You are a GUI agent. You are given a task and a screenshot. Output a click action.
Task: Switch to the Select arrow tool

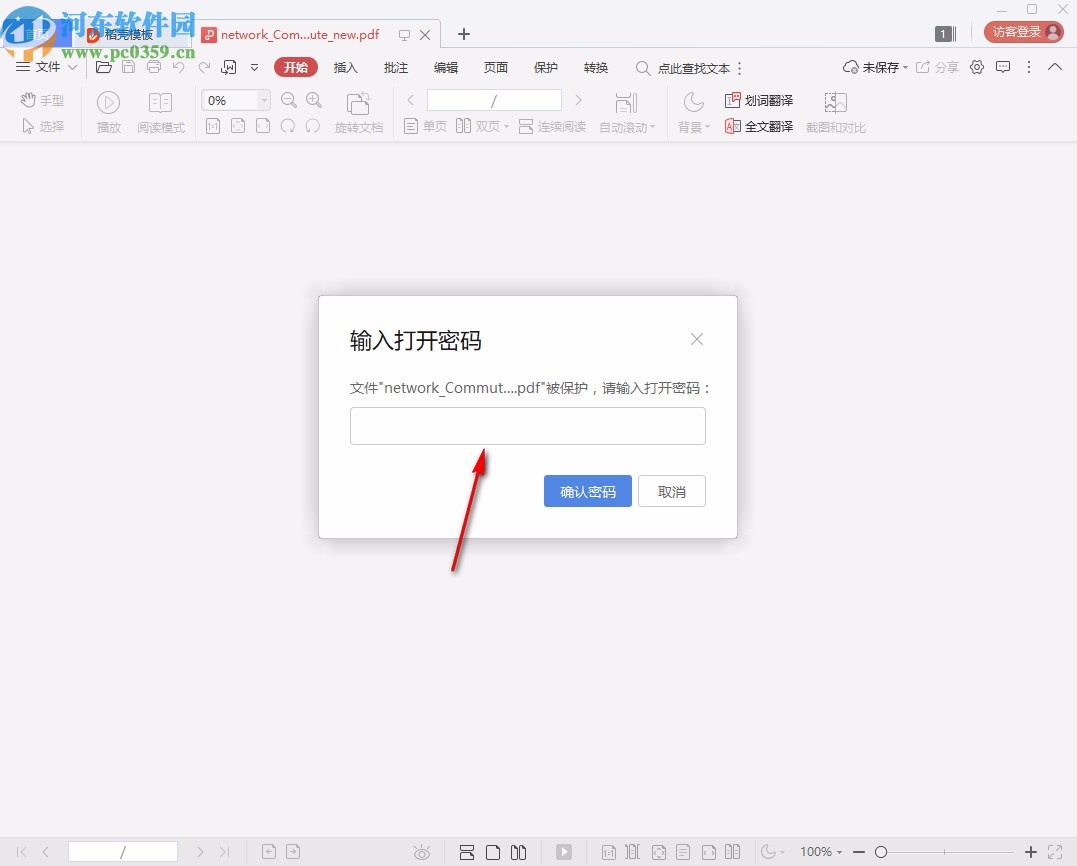(41, 126)
